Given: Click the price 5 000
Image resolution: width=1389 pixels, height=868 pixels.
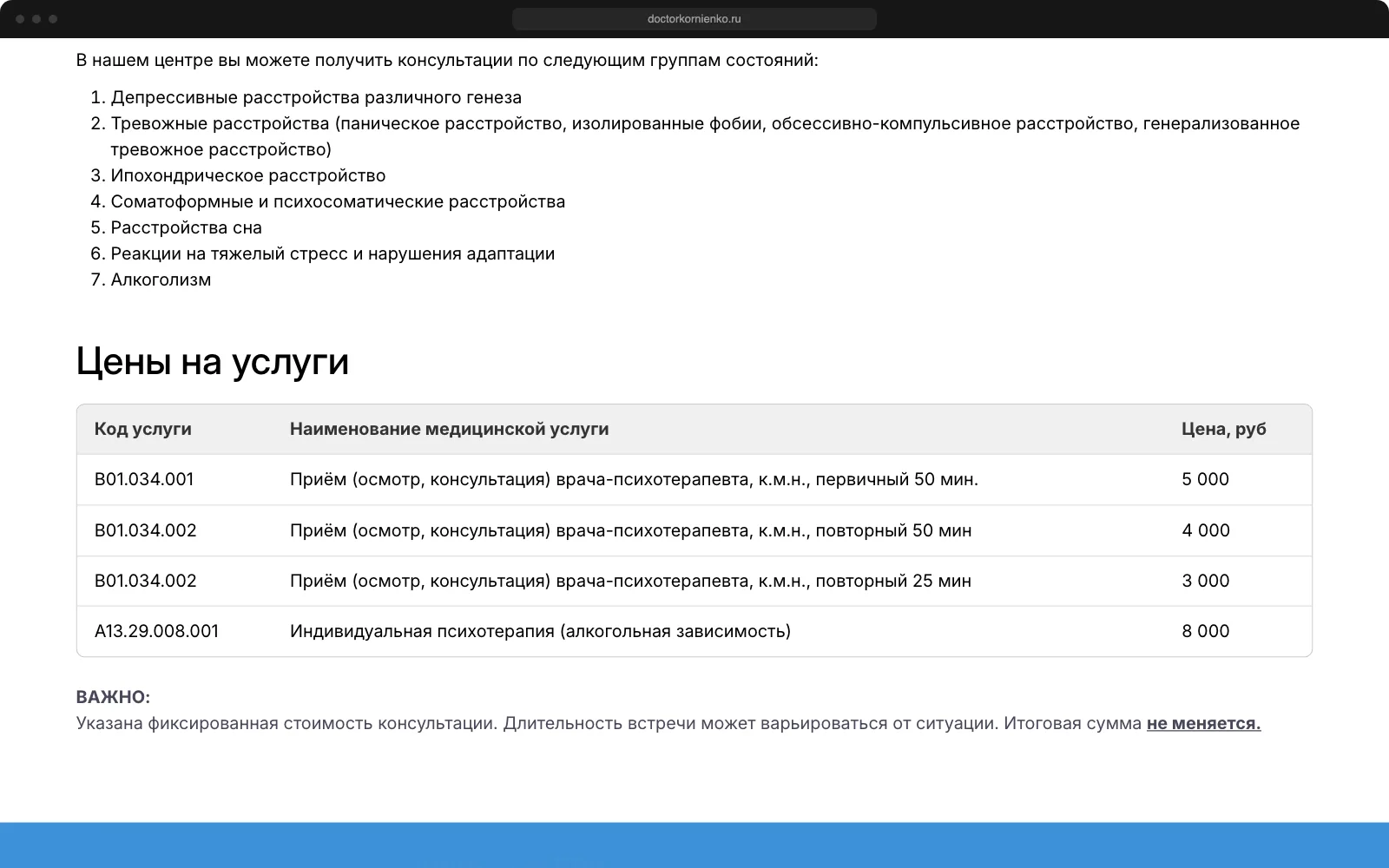Looking at the screenshot, I should coord(1205,479).
